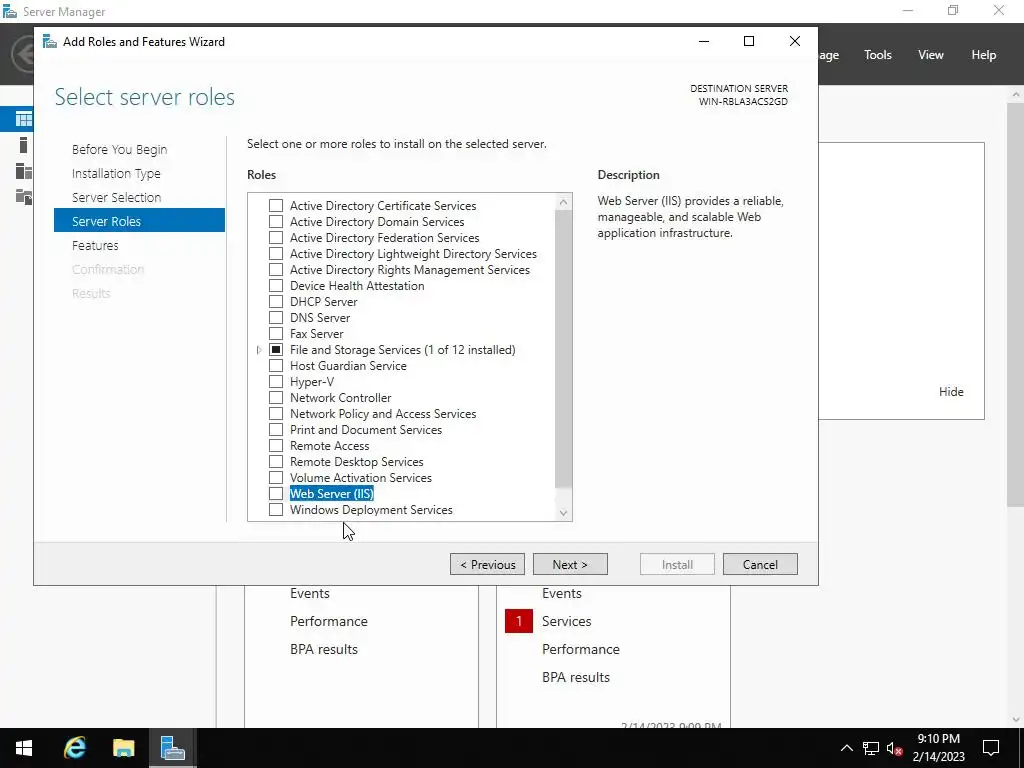Viewport: 1024px width, 768px height.
Task: Check Print and Document Services
Action: [x=276, y=430]
